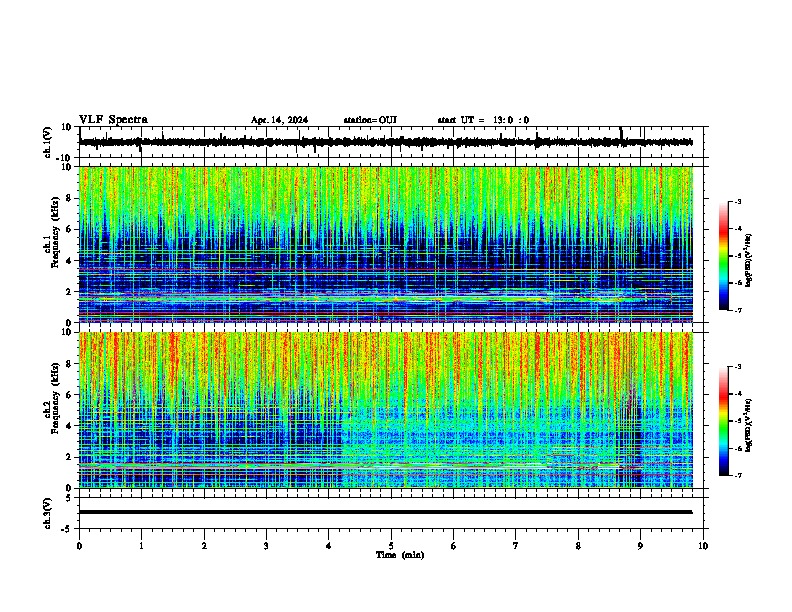Image resolution: width=792 pixels, height=612 pixels.
Task: Click time axis tick label '3'
Action: point(266,546)
